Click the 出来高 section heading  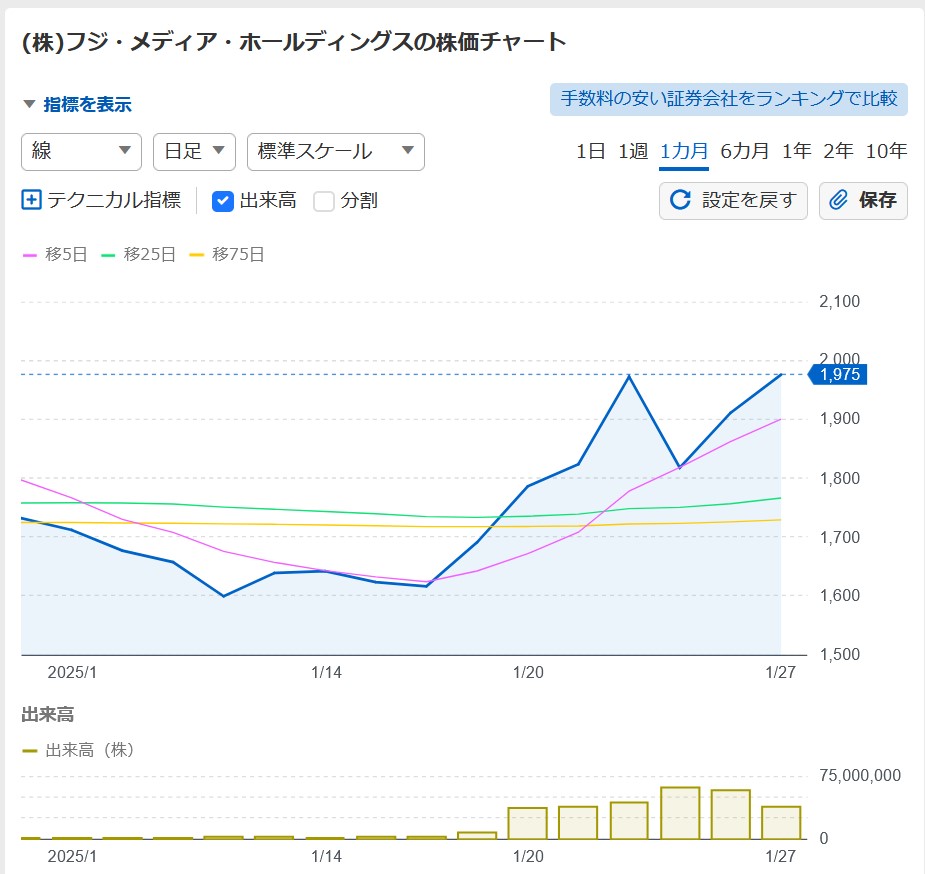coord(48,715)
